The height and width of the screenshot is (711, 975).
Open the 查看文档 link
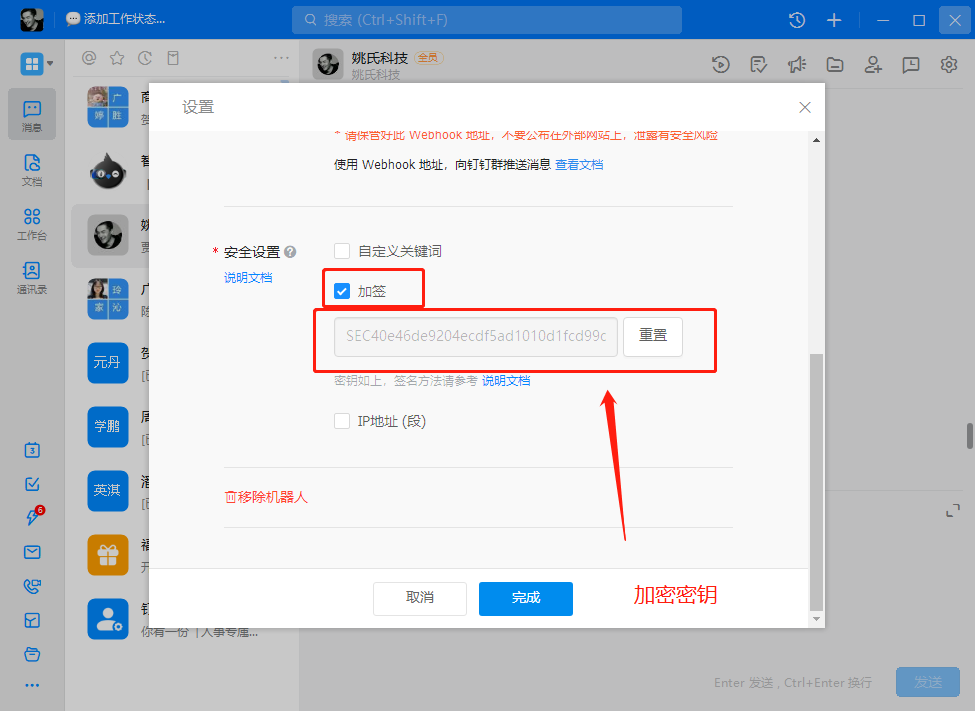coord(579,164)
